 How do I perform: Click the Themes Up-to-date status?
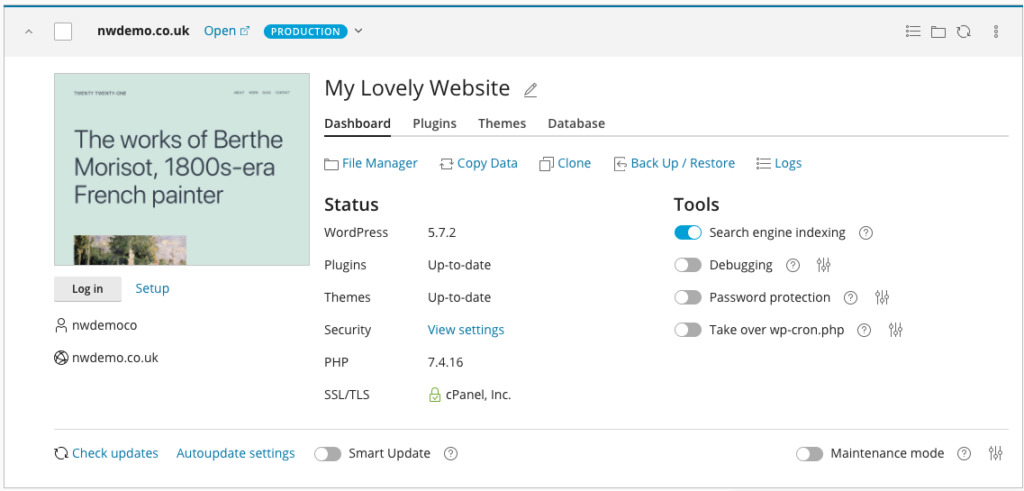pos(459,298)
